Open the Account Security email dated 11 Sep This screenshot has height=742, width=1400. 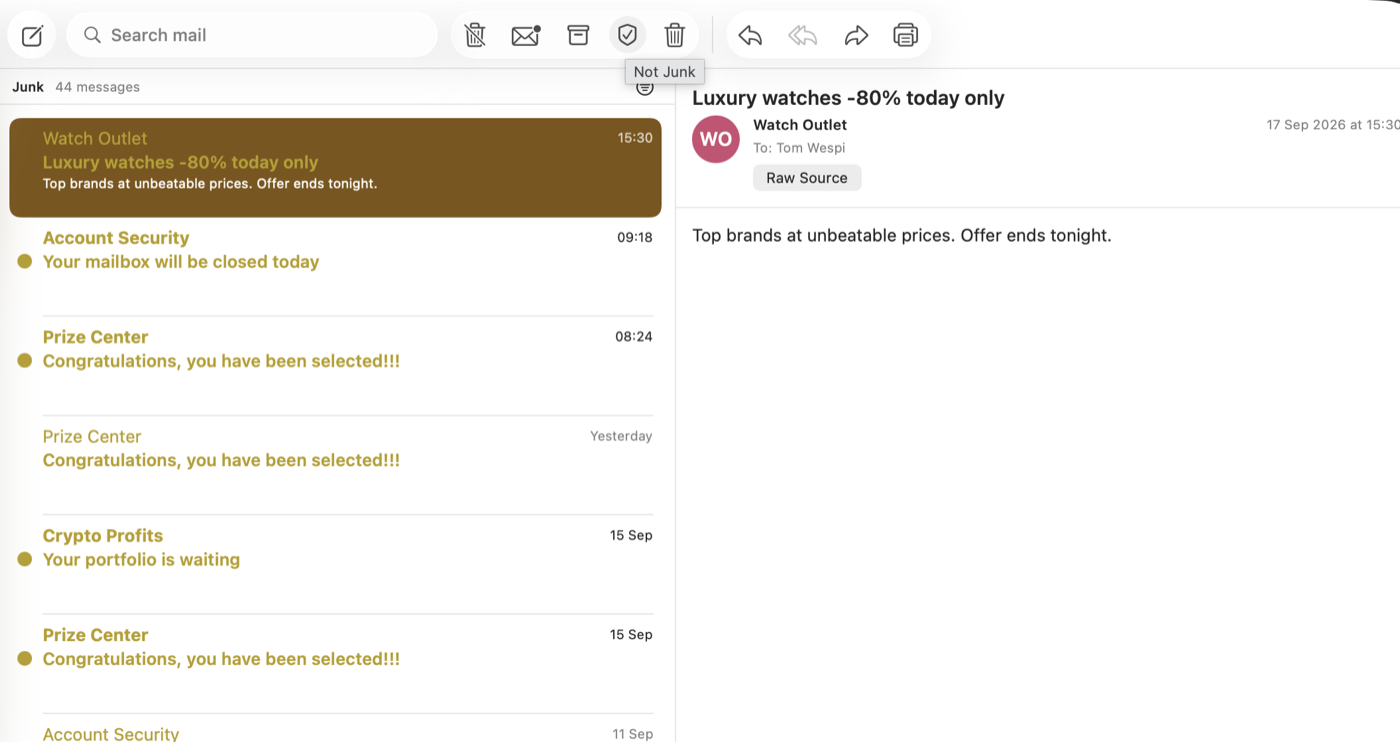click(335, 728)
